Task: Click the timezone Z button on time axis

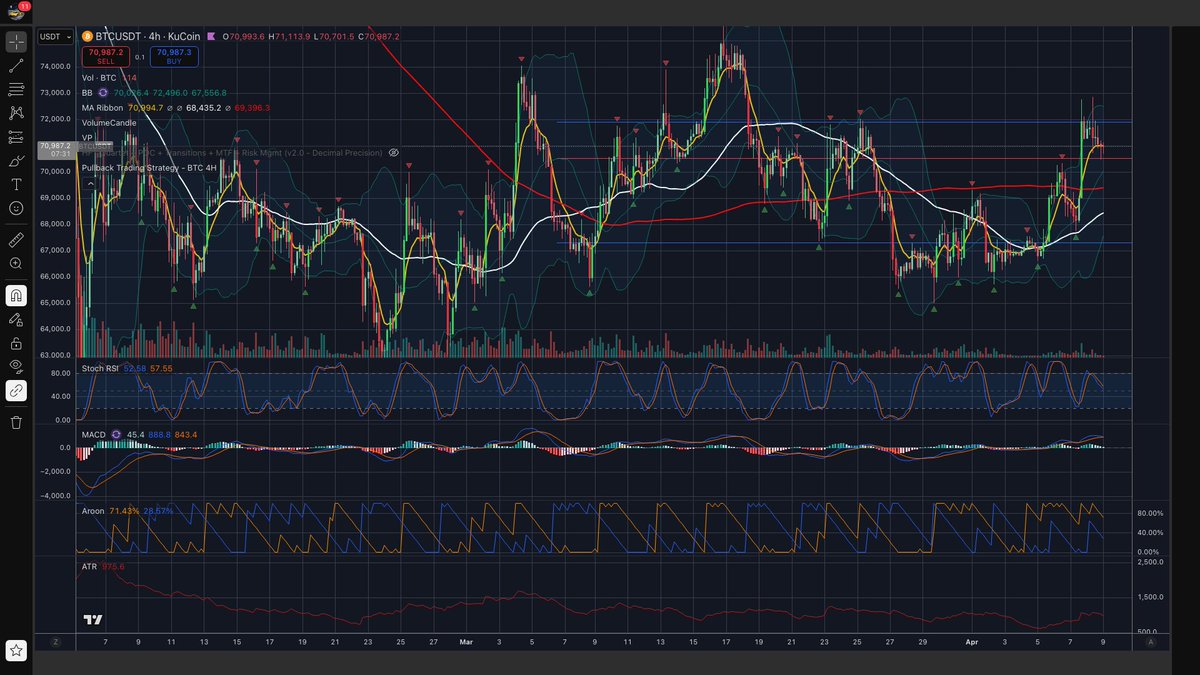Action: (56, 642)
